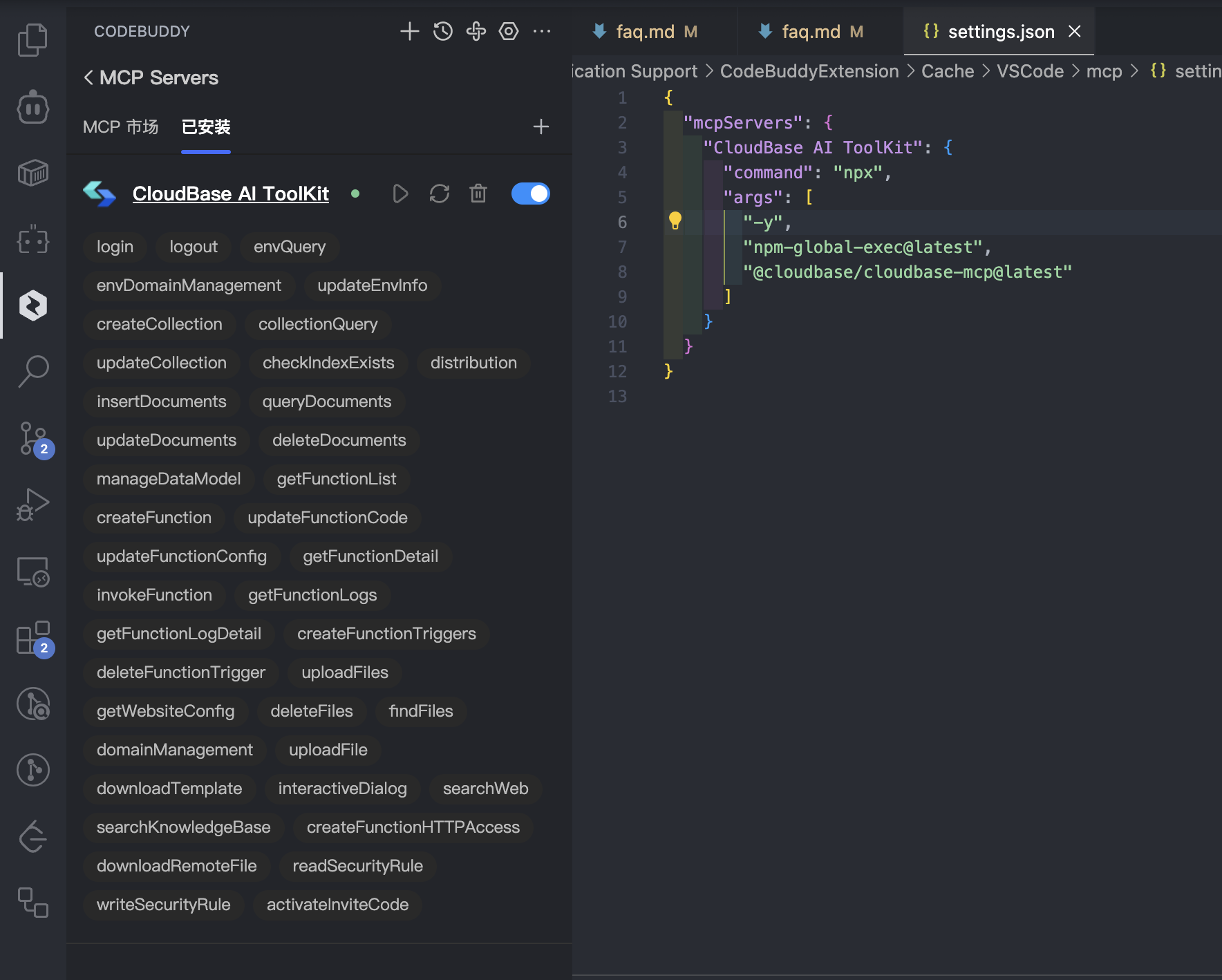This screenshot has width=1222, height=980.
Task: Close the settings.json editor tab
Action: coord(1075,32)
